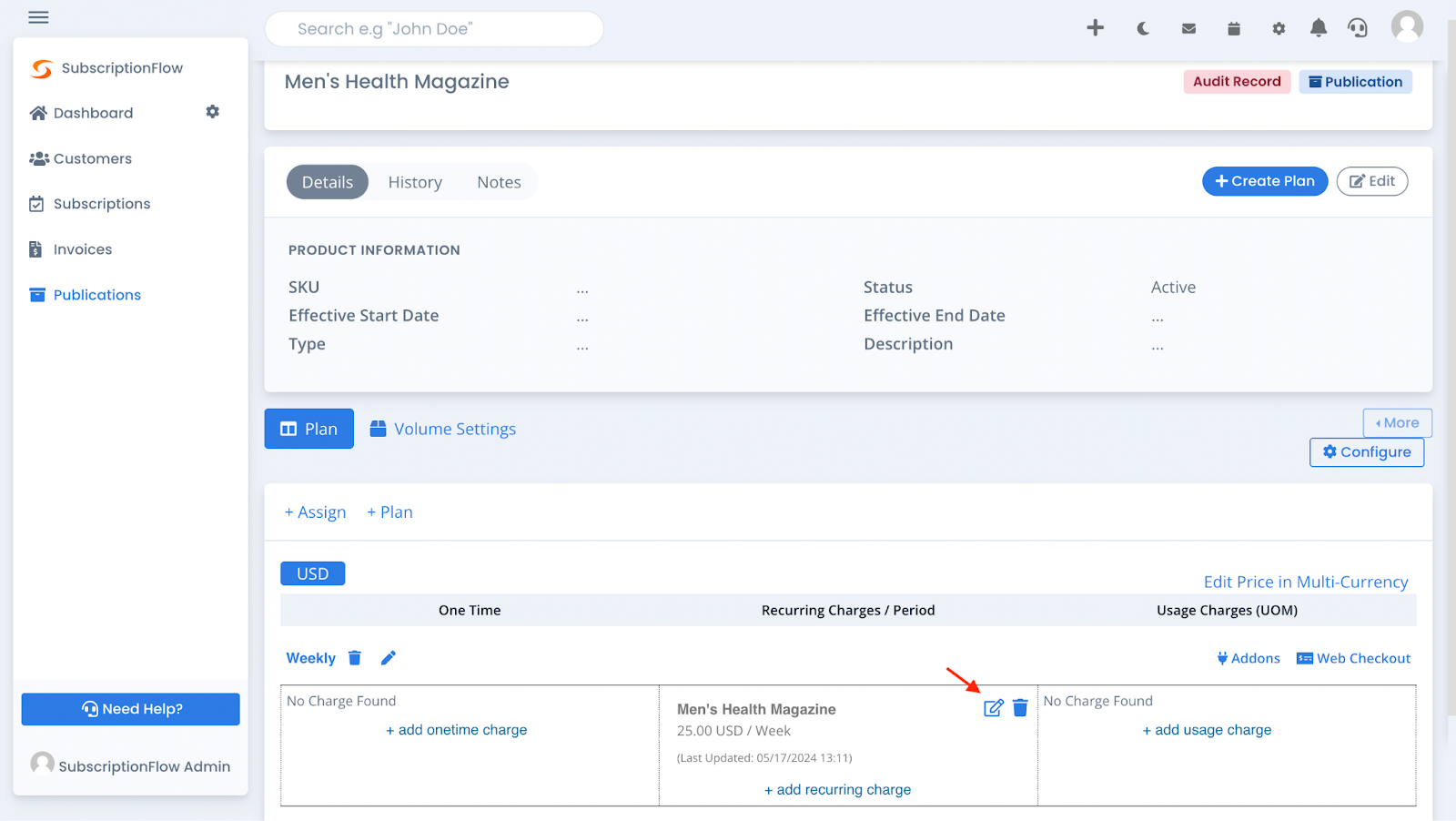Image resolution: width=1456 pixels, height=821 pixels.
Task: Click the "One Time" column header
Action: click(x=470, y=611)
